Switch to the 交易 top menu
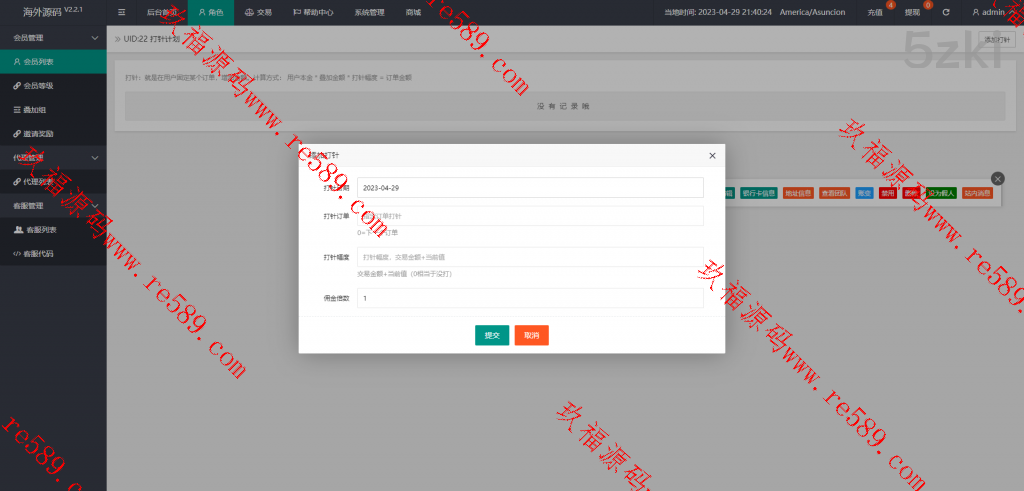The width and height of the screenshot is (1024, 491). pyautogui.click(x=258, y=12)
